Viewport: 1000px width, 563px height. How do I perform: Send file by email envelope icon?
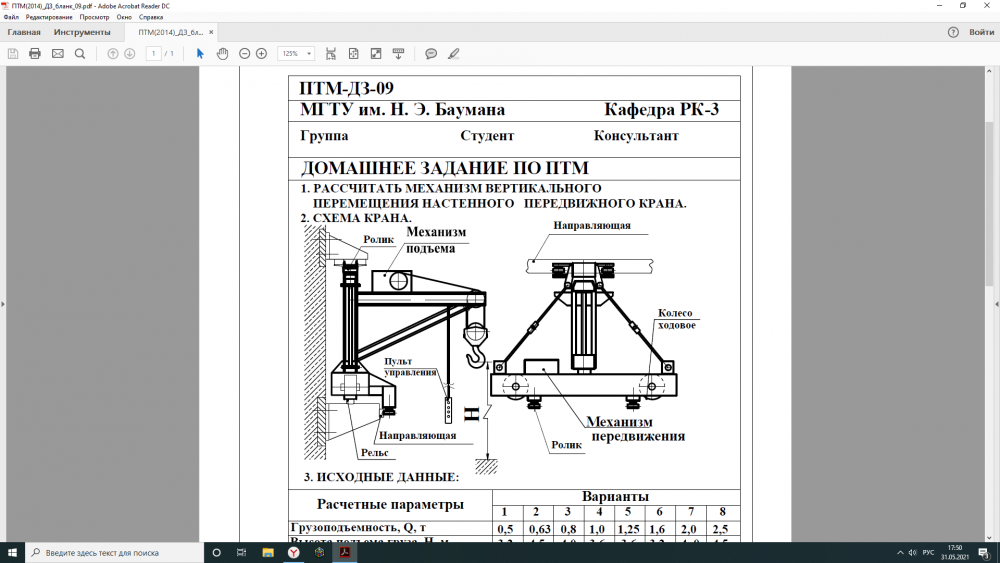coord(57,54)
